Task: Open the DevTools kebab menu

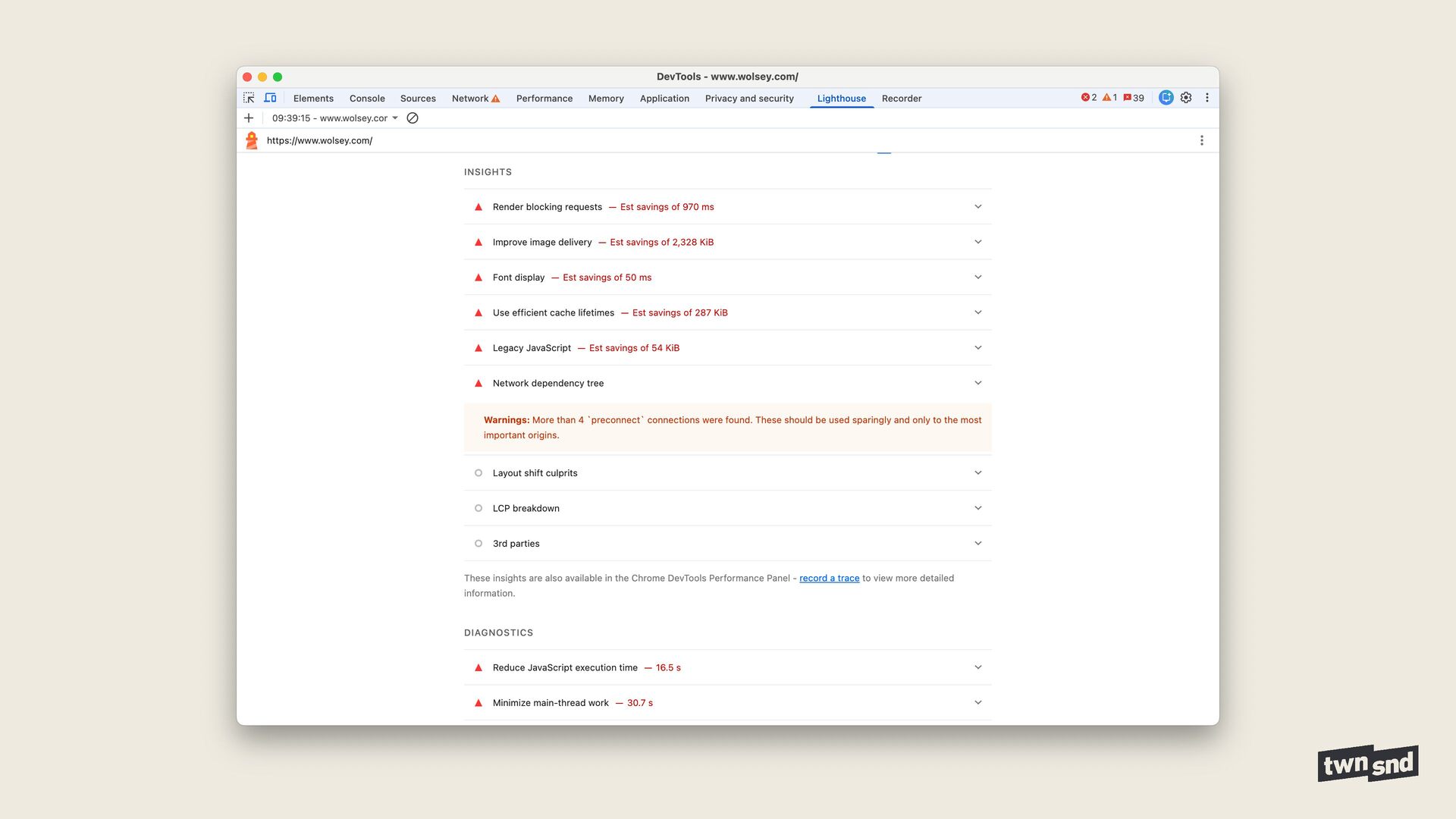Action: coord(1207,98)
